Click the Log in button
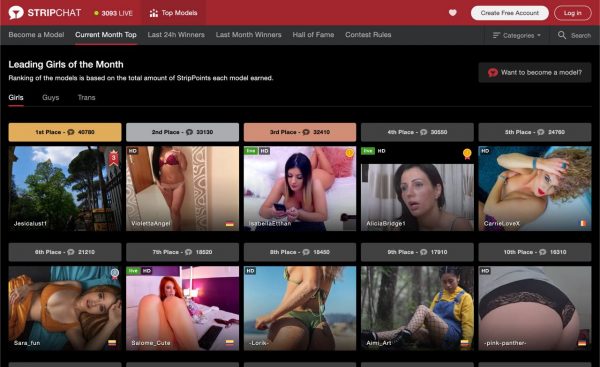Viewport: 600px width, 367px height. tap(572, 13)
